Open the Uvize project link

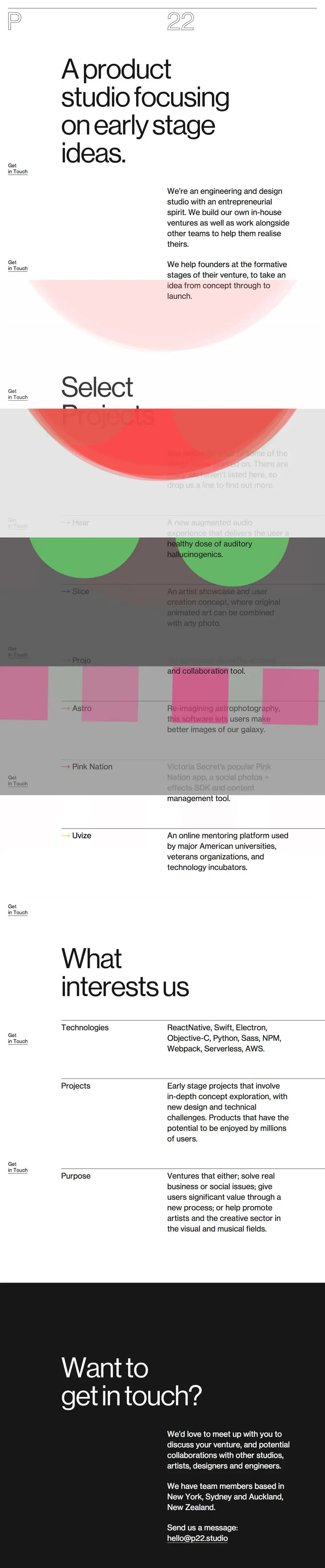click(x=81, y=835)
